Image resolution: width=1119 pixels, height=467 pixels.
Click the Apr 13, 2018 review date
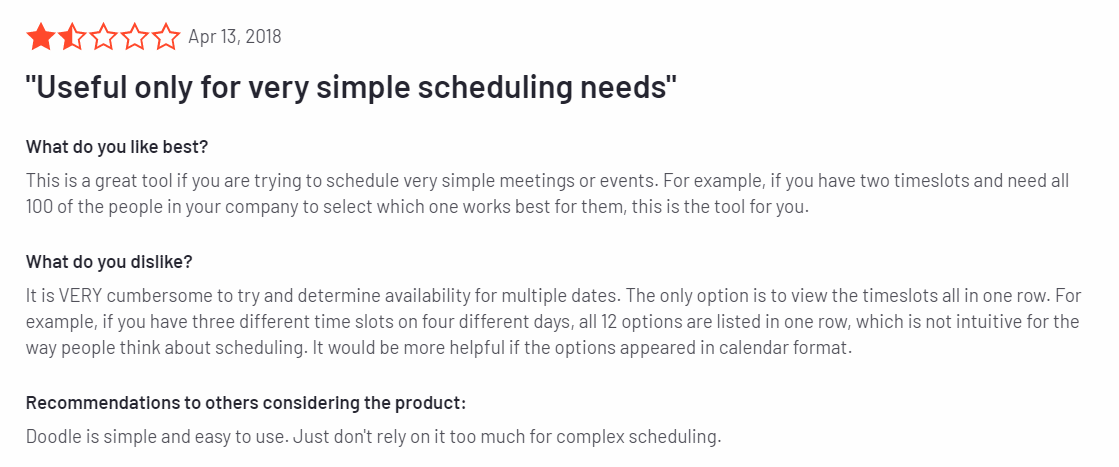coord(235,37)
